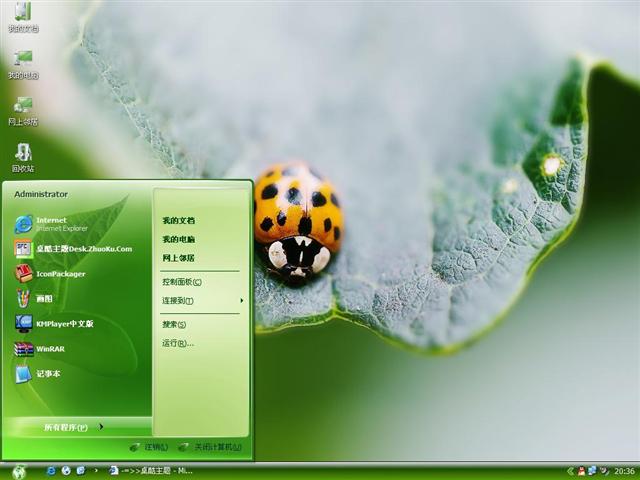Show hidden tray icons with the chevron

point(570,471)
